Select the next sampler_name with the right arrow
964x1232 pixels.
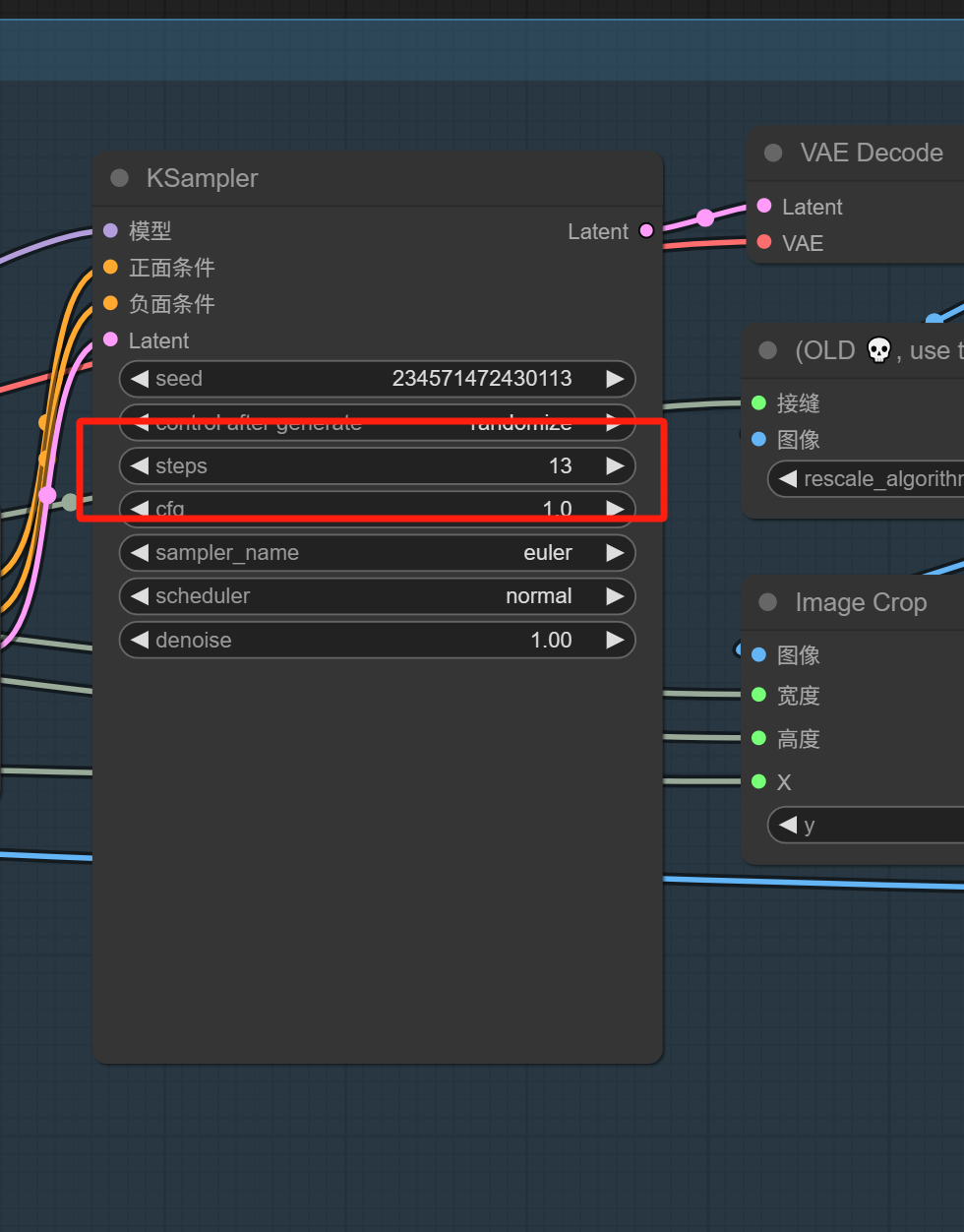tap(615, 553)
